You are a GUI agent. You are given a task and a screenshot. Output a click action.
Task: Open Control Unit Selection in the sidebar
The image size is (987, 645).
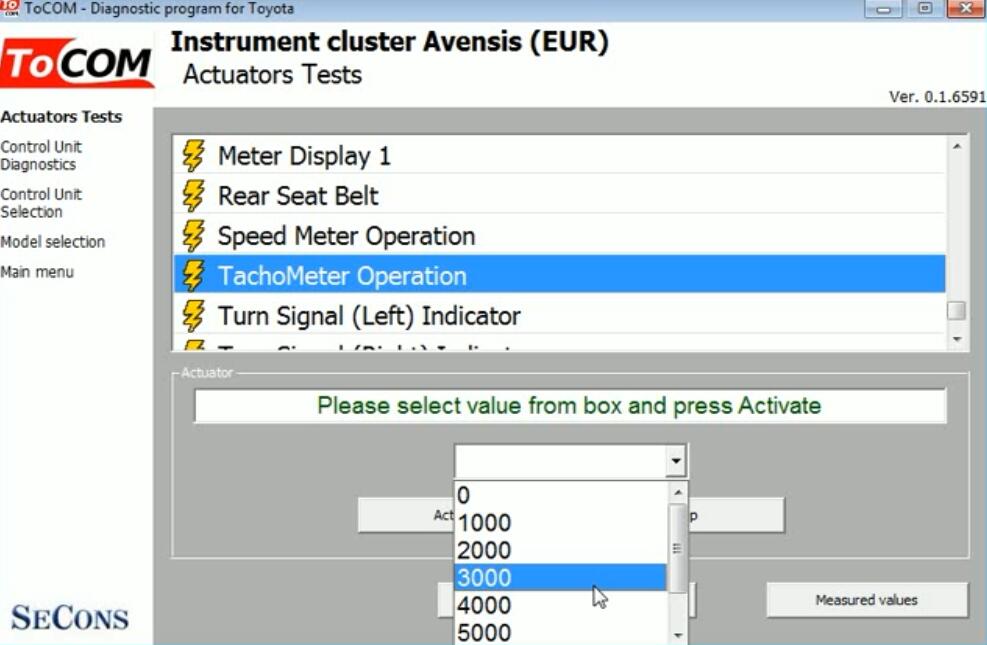41,203
